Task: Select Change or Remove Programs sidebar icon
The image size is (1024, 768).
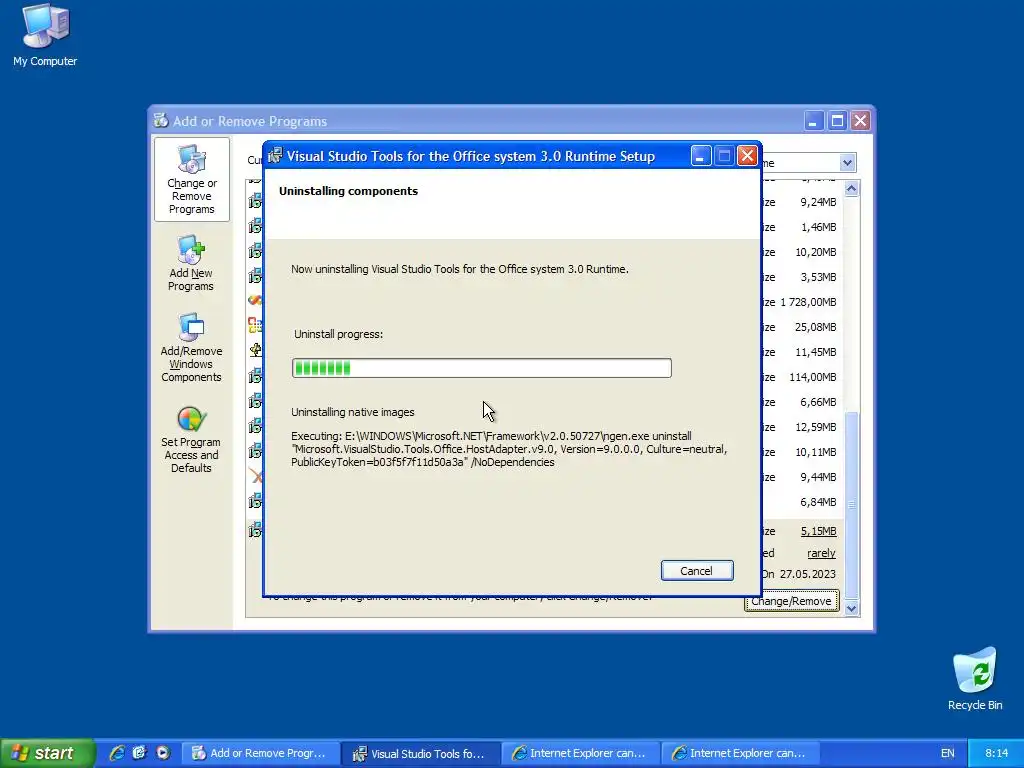Action: (x=191, y=180)
